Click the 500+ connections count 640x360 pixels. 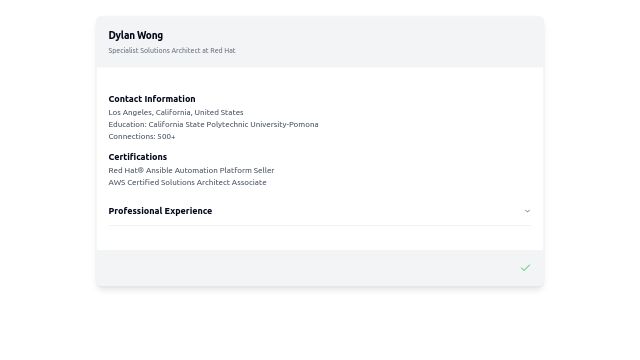point(166,136)
